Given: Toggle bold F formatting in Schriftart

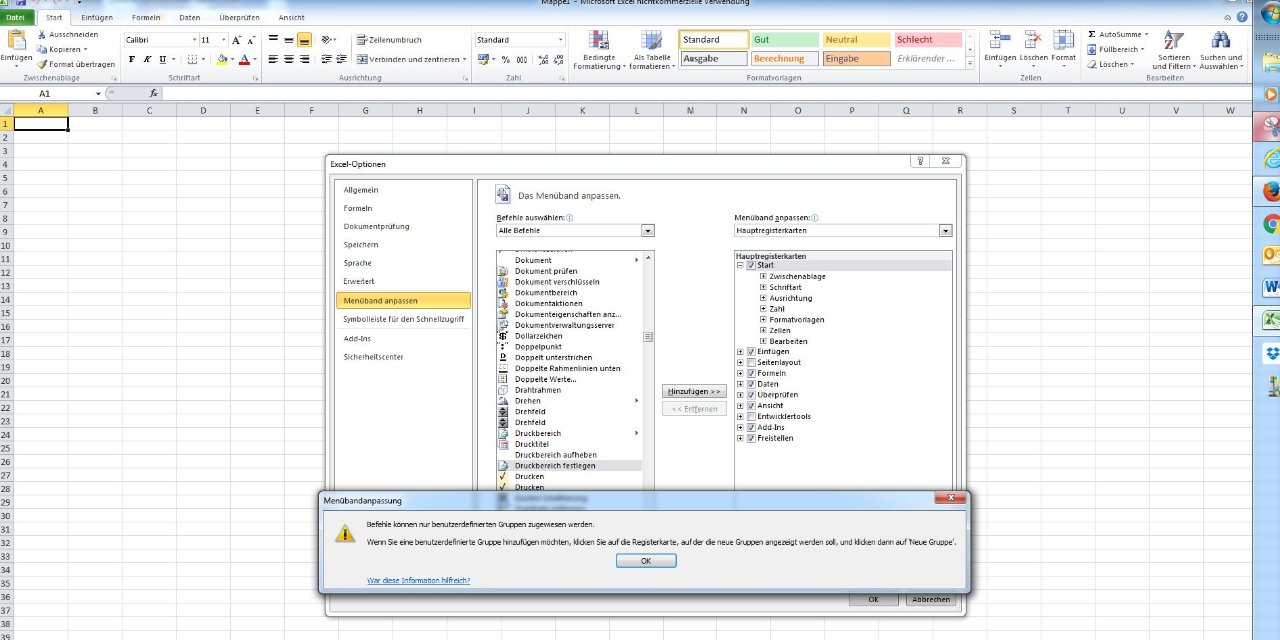Looking at the screenshot, I should pos(131,59).
